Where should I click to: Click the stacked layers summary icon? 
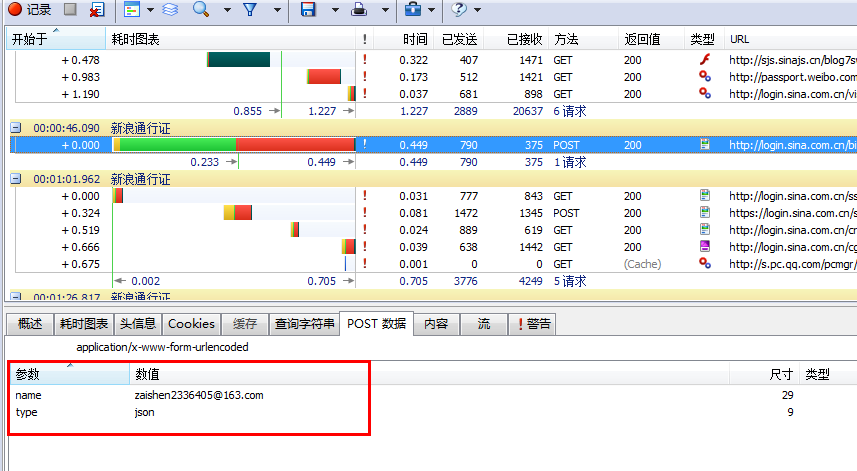(x=170, y=9)
